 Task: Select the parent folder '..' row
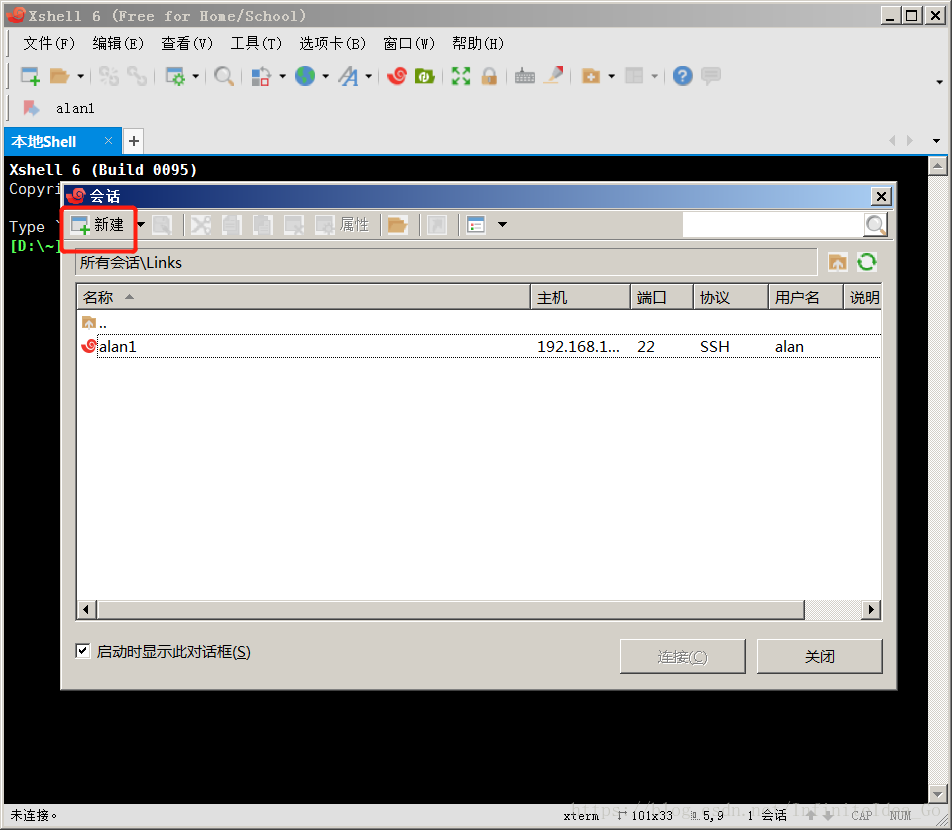tap(479, 322)
